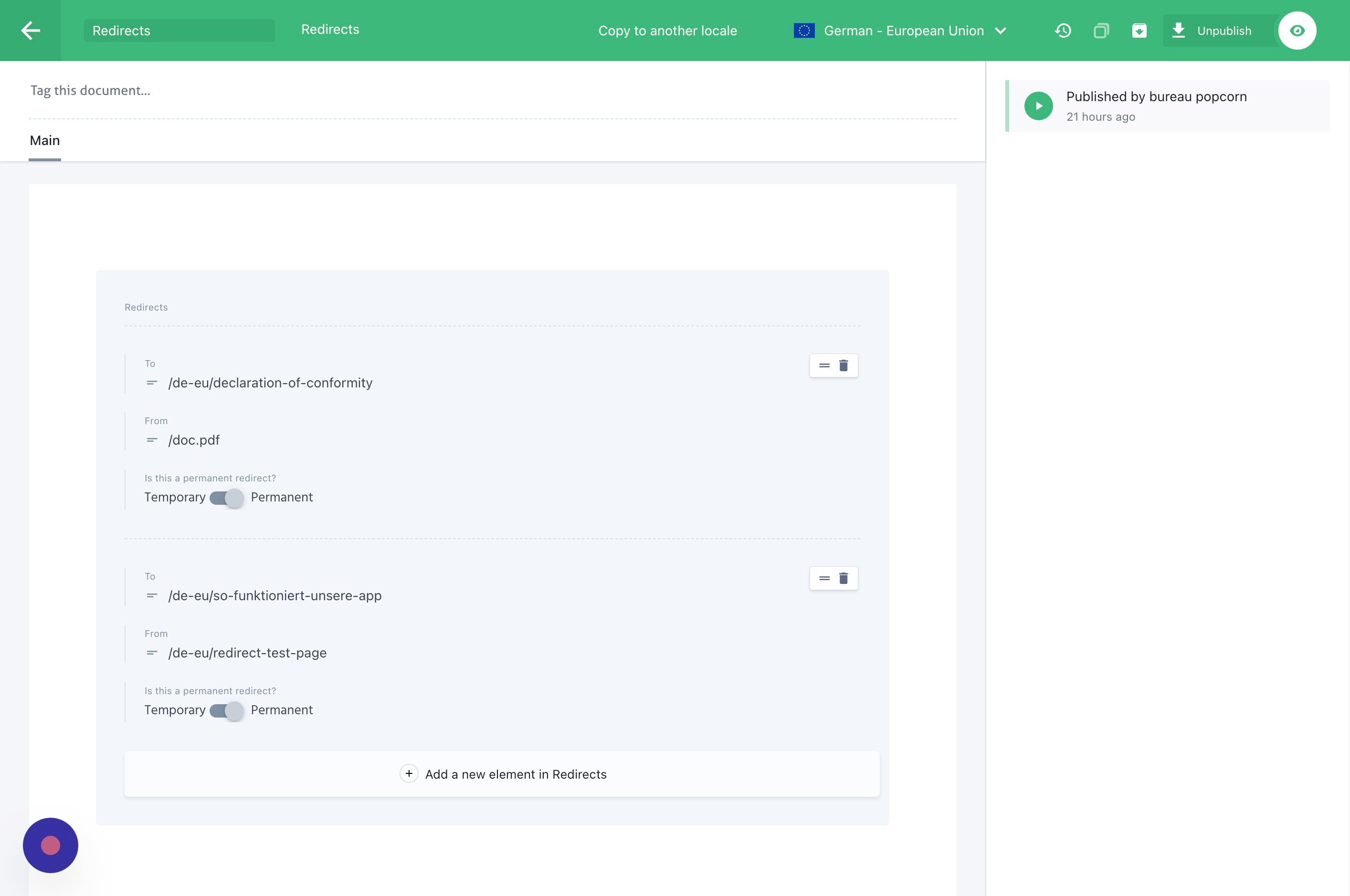Click the eye preview icon

[1297, 30]
